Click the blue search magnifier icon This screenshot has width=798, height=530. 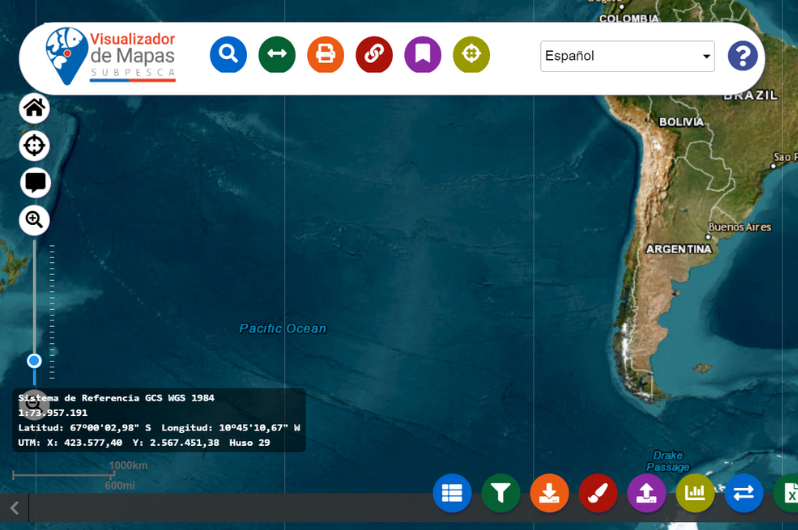(x=228, y=54)
